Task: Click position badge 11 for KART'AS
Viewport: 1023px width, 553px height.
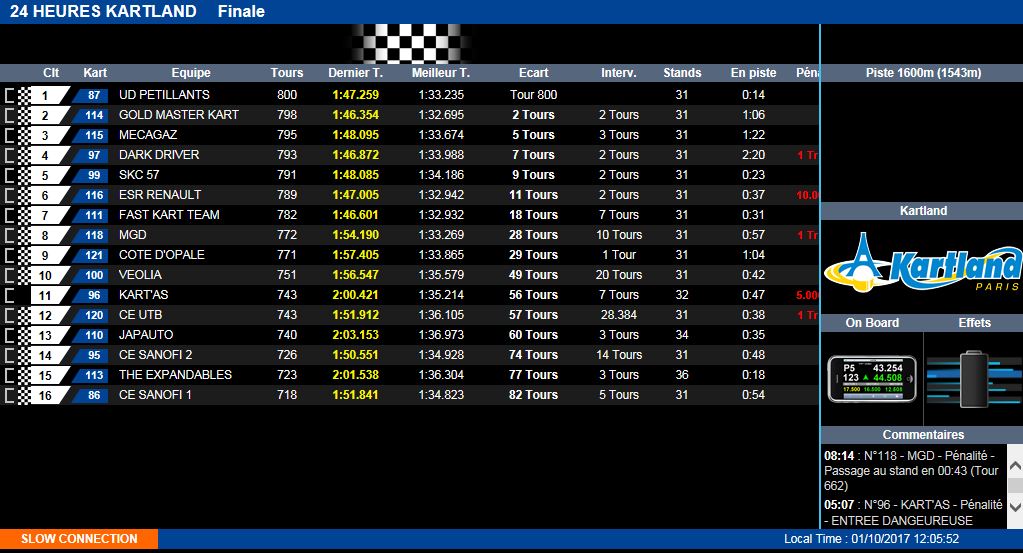Action: [x=46, y=295]
